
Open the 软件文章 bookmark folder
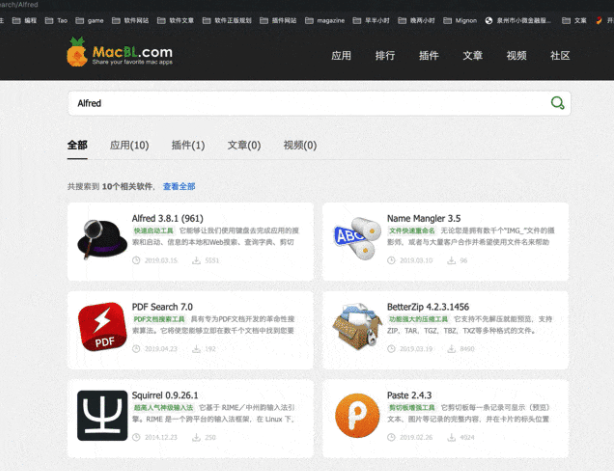(x=175, y=20)
